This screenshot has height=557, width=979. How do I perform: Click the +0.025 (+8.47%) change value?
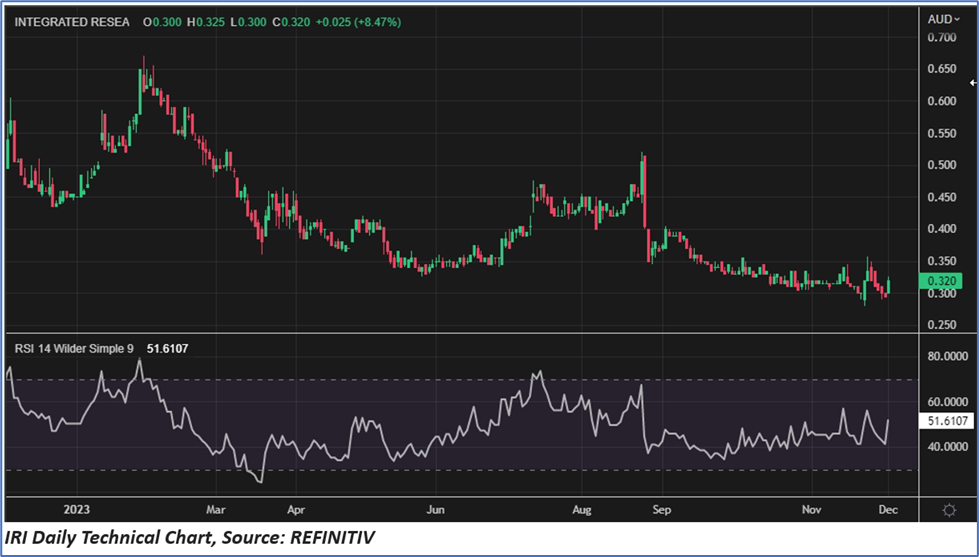[x=359, y=22]
